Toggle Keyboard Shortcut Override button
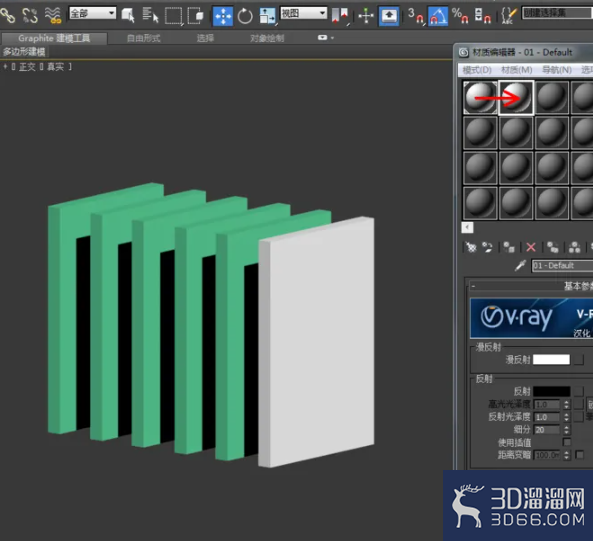The height and width of the screenshot is (541, 593). tap(389, 16)
